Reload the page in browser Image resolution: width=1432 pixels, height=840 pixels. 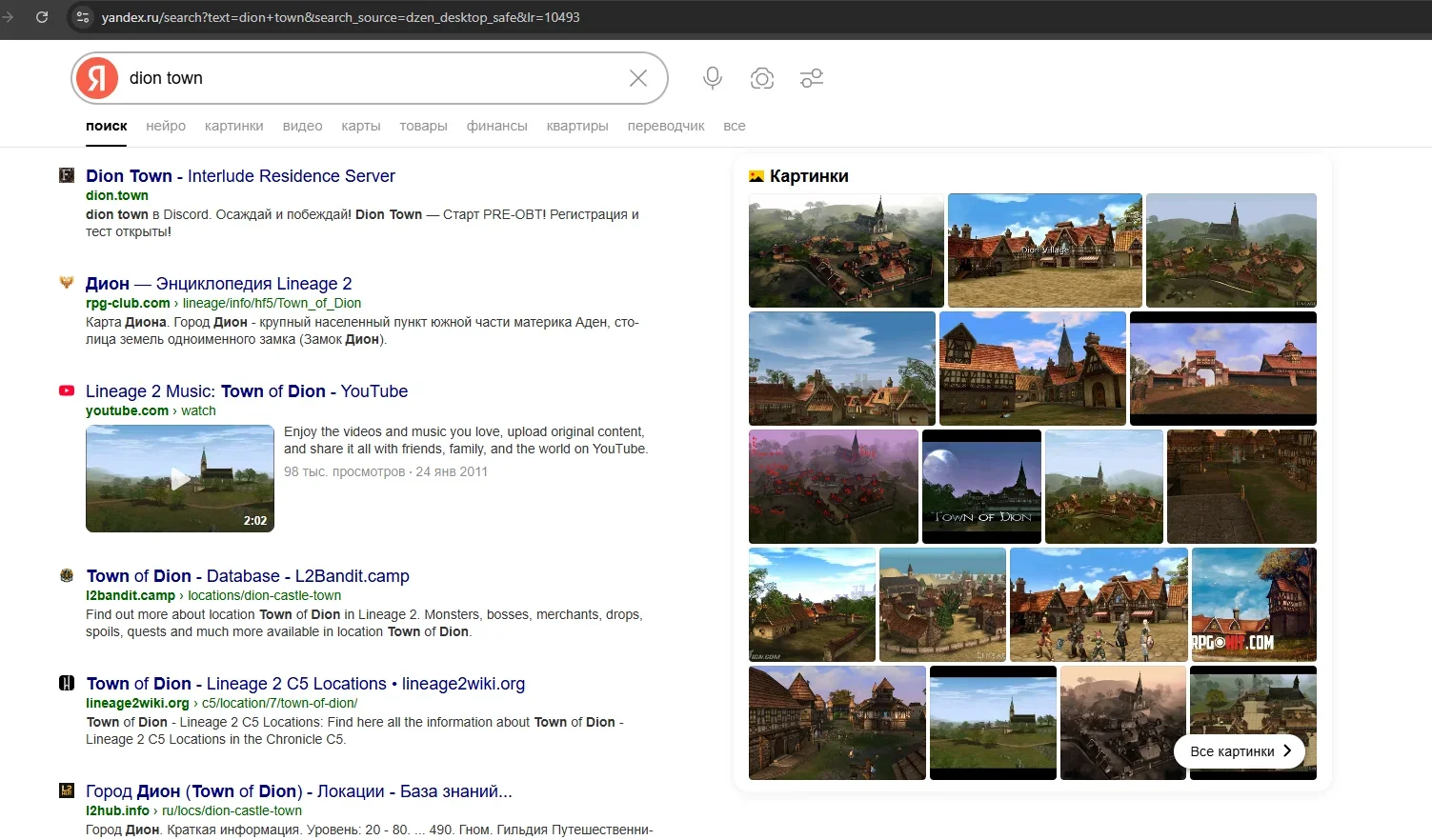[x=42, y=17]
